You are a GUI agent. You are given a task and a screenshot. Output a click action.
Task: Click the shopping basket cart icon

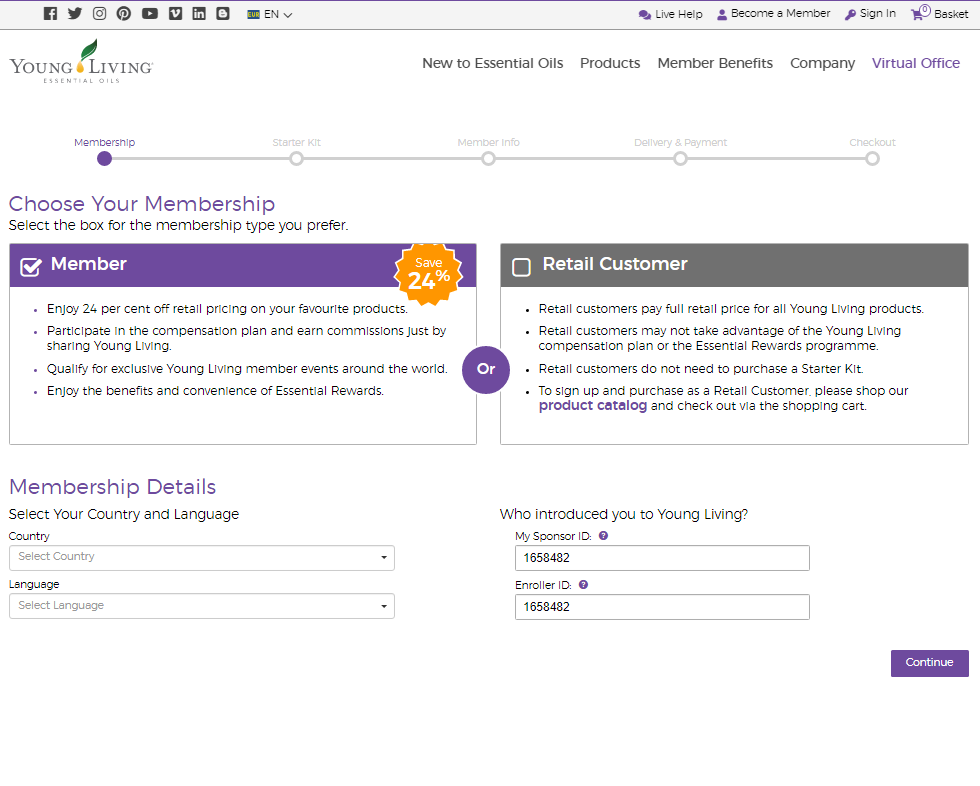[918, 14]
